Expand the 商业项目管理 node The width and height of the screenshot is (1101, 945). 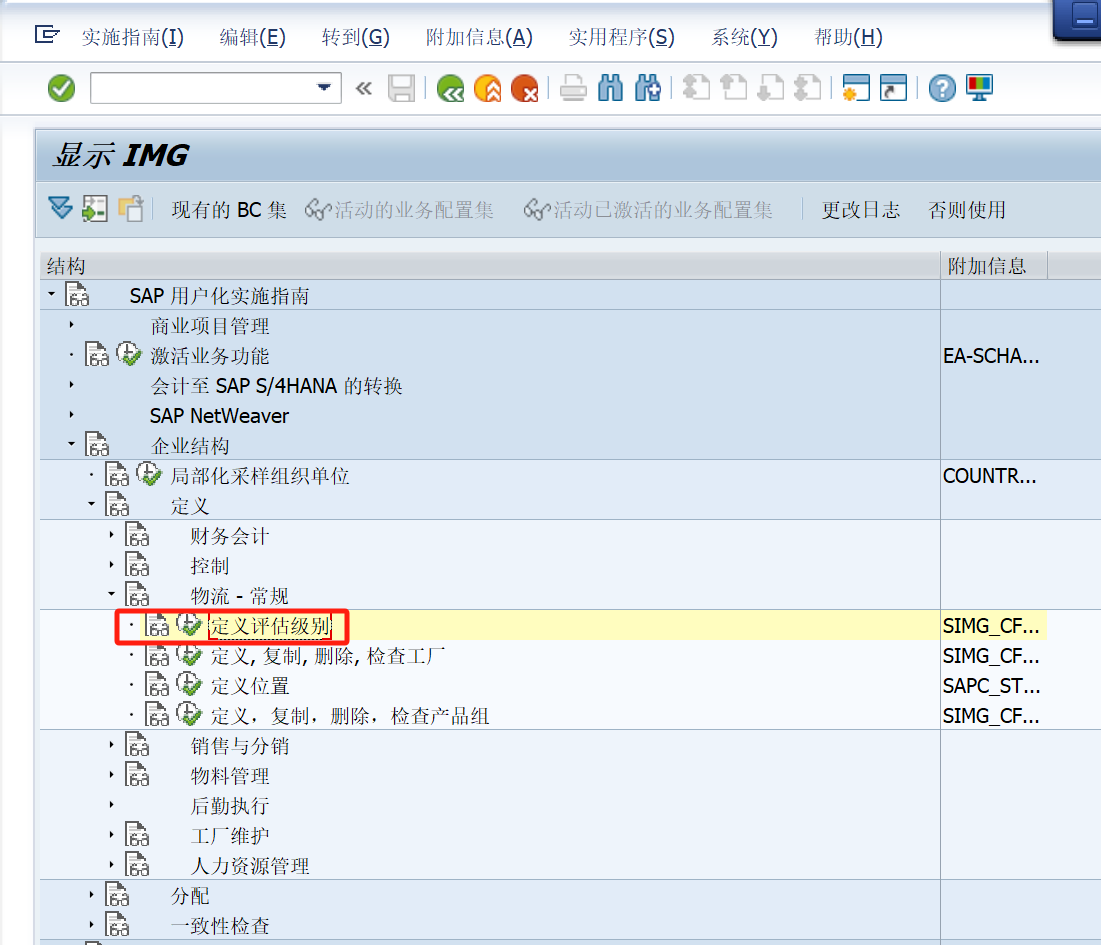[72, 325]
